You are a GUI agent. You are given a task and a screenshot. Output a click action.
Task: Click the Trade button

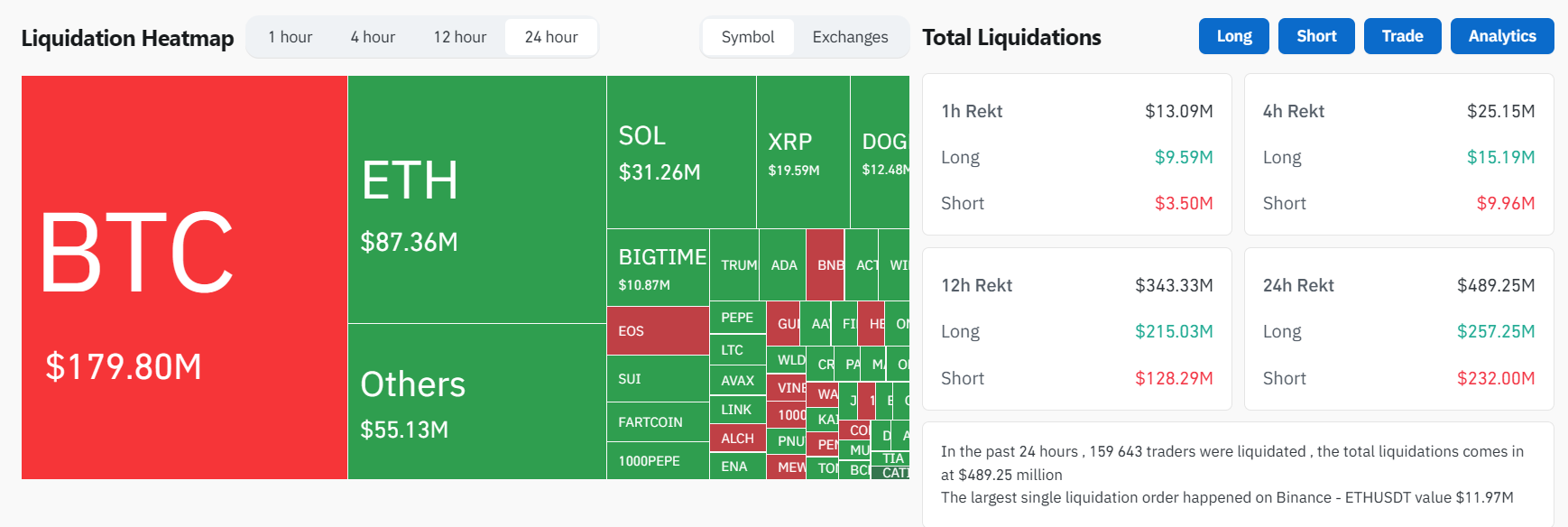(x=1403, y=36)
